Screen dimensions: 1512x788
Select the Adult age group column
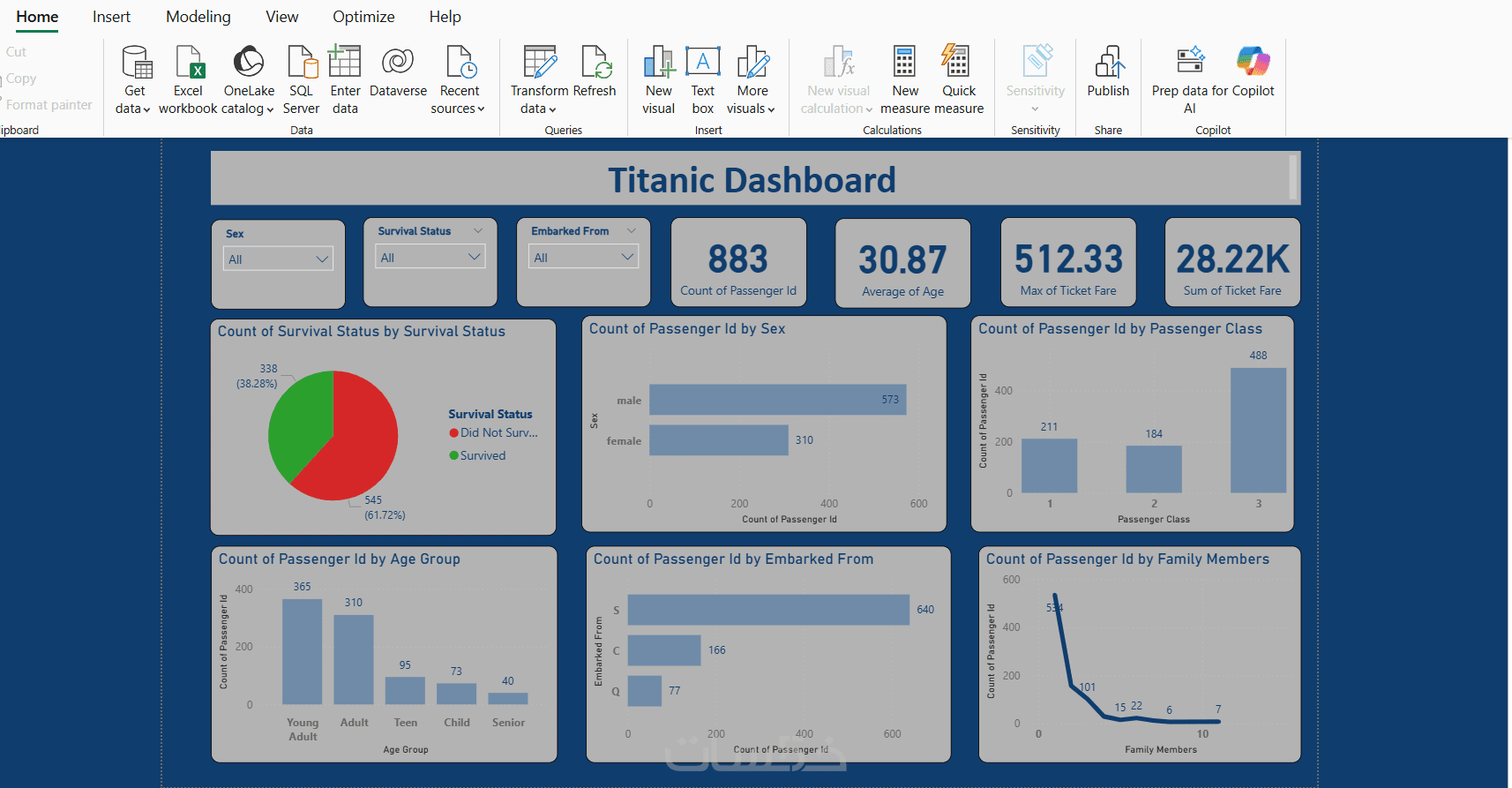pos(354,660)
